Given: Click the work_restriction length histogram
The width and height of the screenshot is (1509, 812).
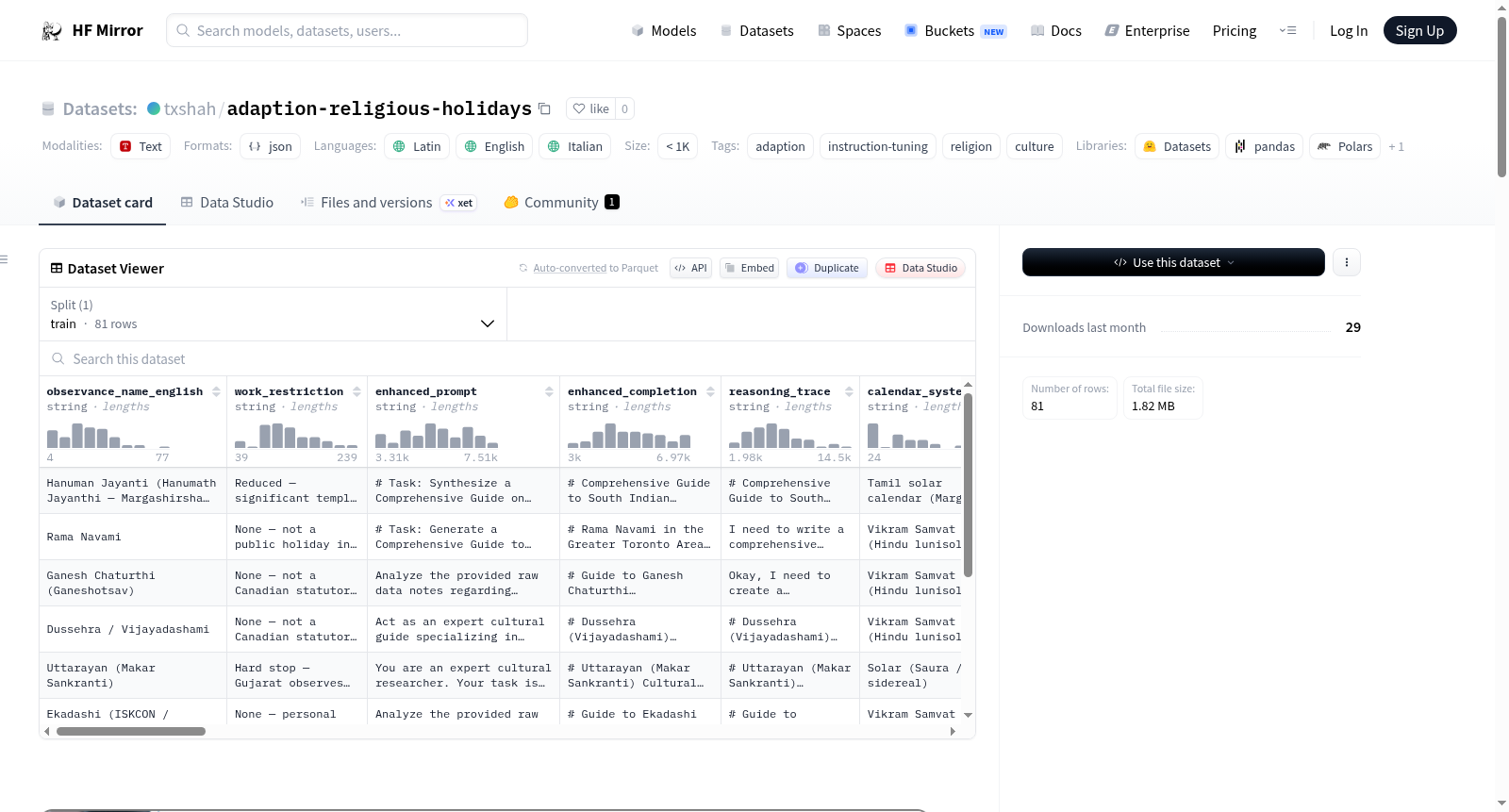Looking at the screenshot, I should [296, 435].
